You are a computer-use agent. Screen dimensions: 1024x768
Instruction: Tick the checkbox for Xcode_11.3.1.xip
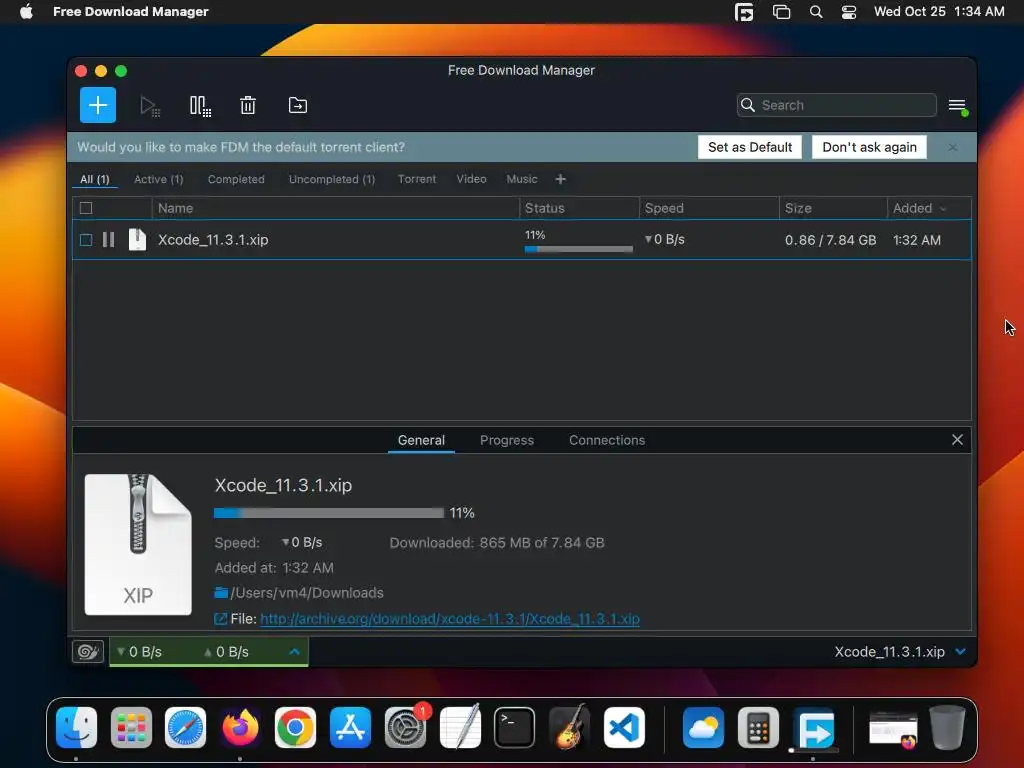[86, 240]
